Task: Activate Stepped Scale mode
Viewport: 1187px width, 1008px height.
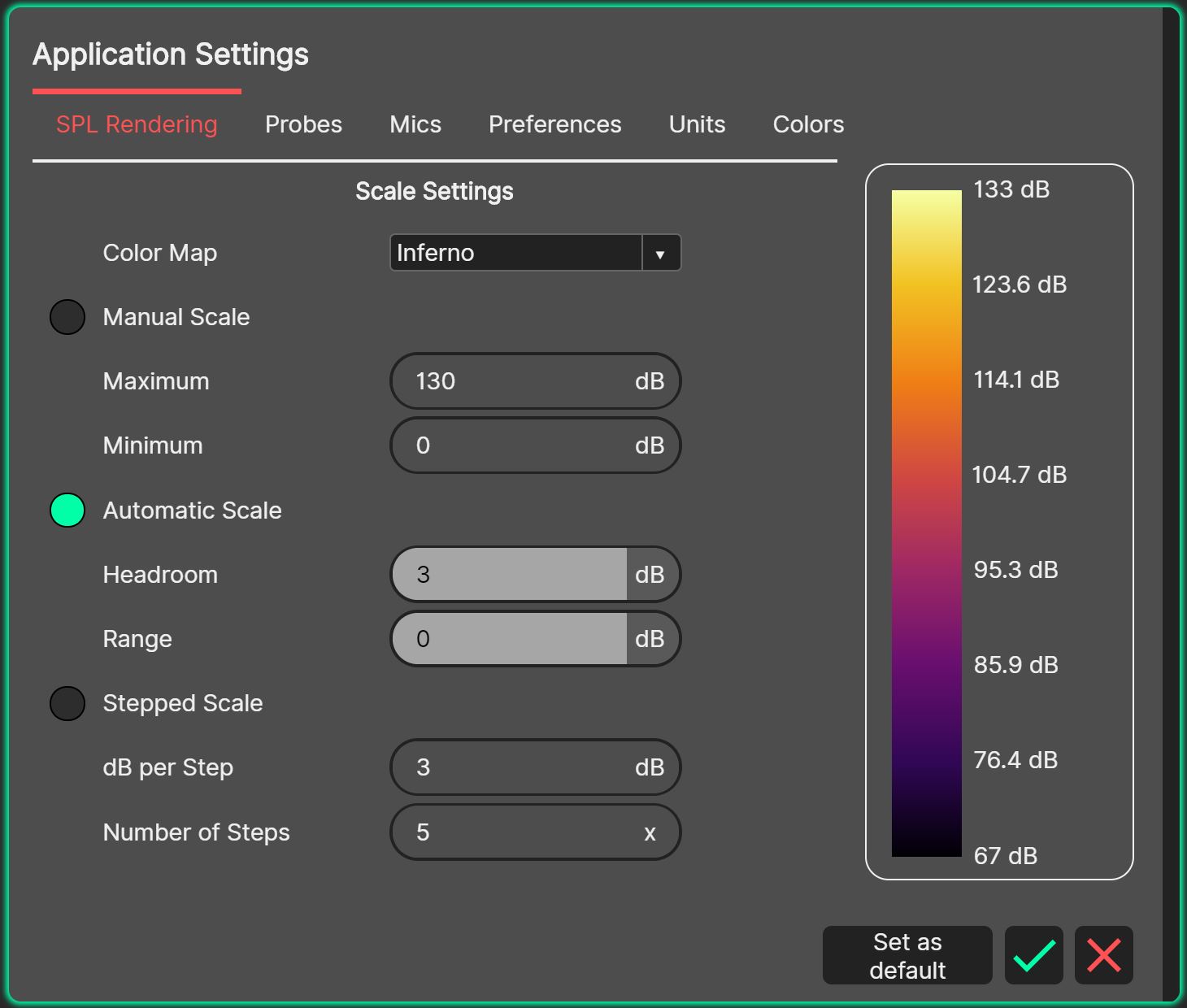Action: (x=67, y=703)
